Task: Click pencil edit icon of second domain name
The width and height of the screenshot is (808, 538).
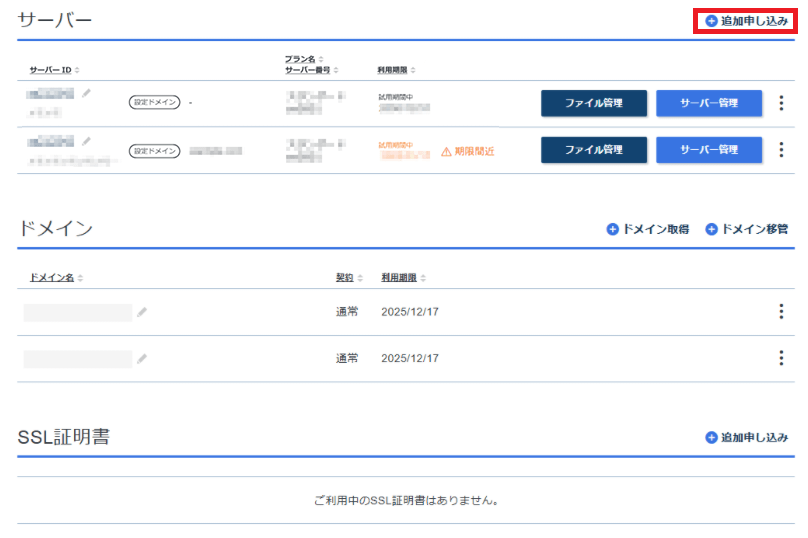Action: (x=142, y=359)
